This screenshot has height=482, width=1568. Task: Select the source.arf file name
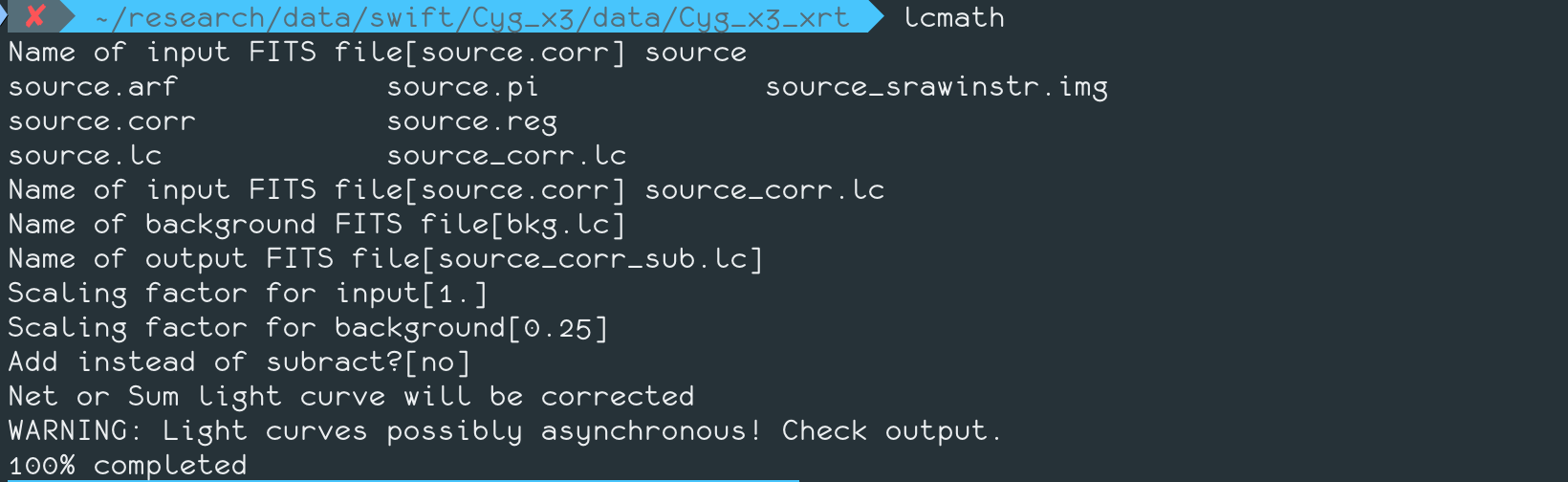pos(93,87)
